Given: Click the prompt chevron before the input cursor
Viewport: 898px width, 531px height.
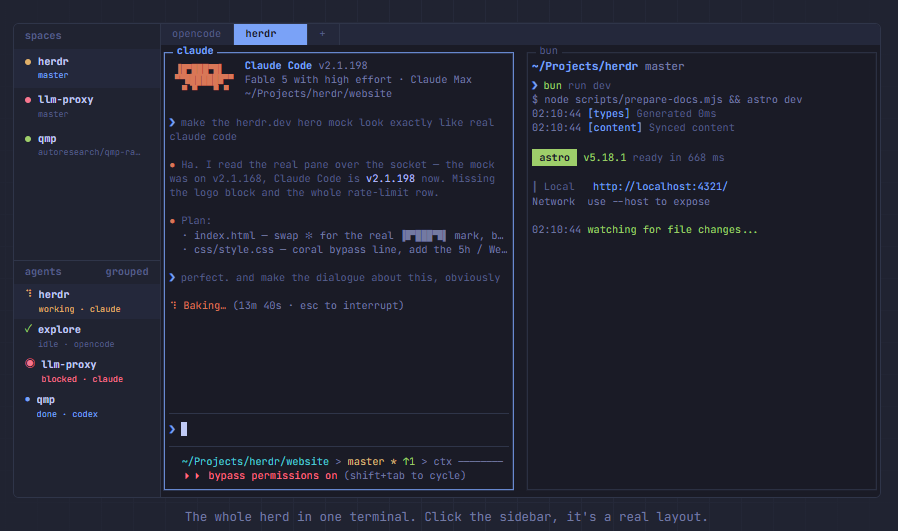Looking at the screenshot, I should [x=172, y=429].
